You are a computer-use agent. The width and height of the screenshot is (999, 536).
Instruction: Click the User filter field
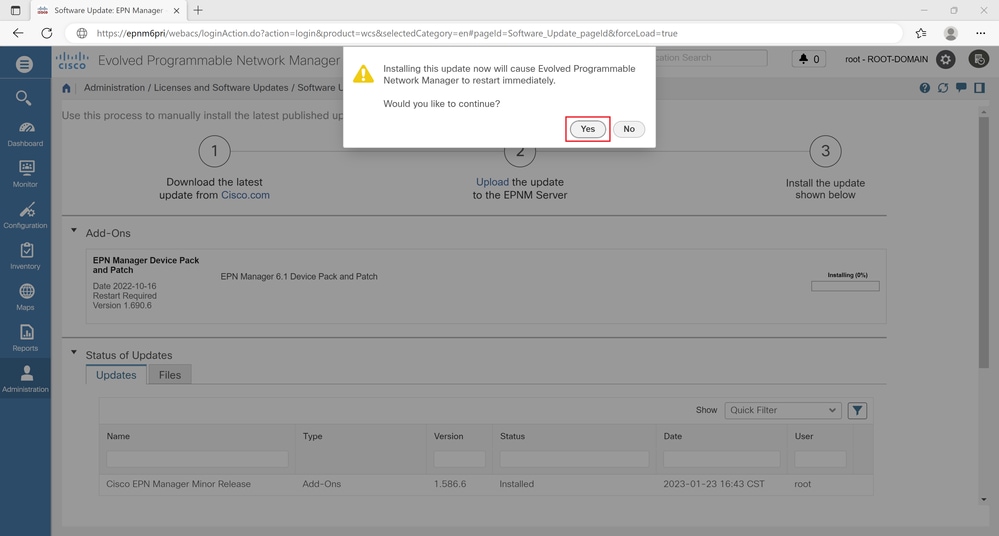[x=820, y=459]
